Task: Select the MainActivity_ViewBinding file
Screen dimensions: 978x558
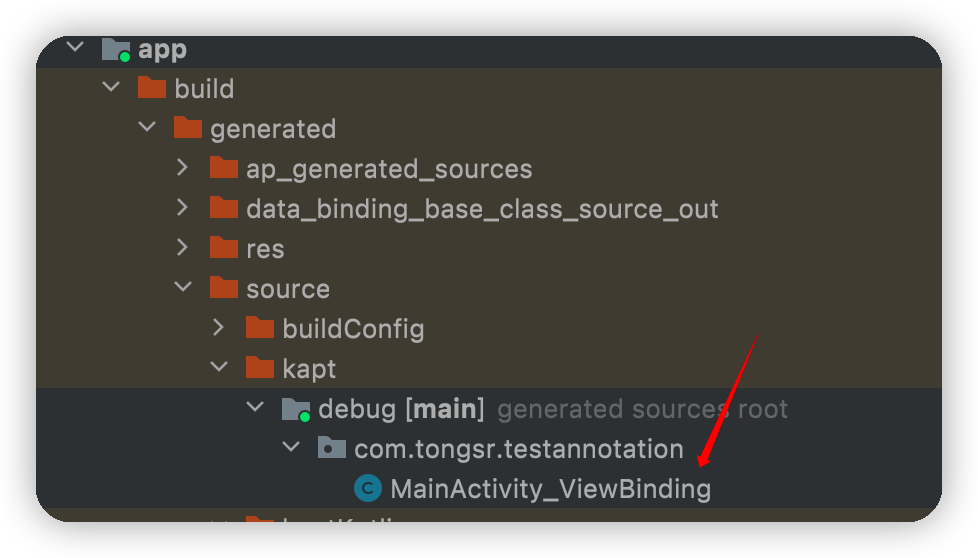Action: click(550, 489)
